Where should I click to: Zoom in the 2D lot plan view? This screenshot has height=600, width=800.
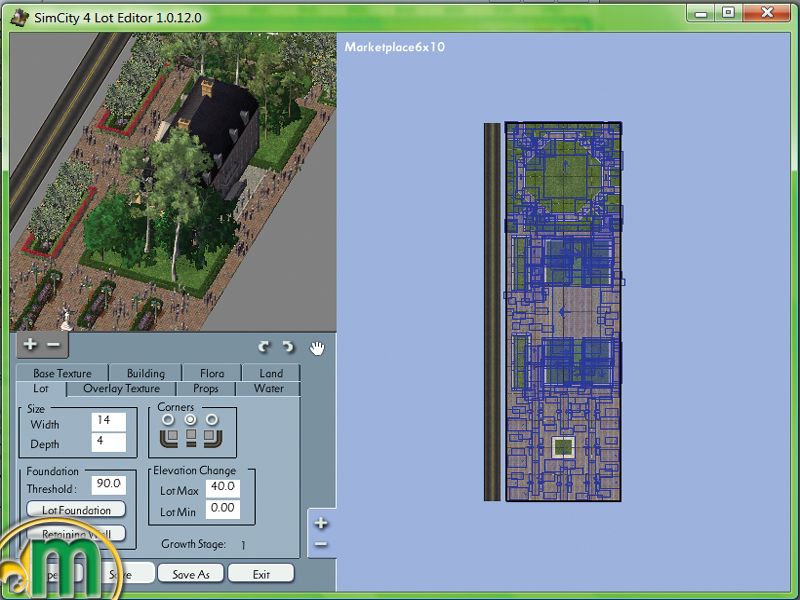point(321,523)
